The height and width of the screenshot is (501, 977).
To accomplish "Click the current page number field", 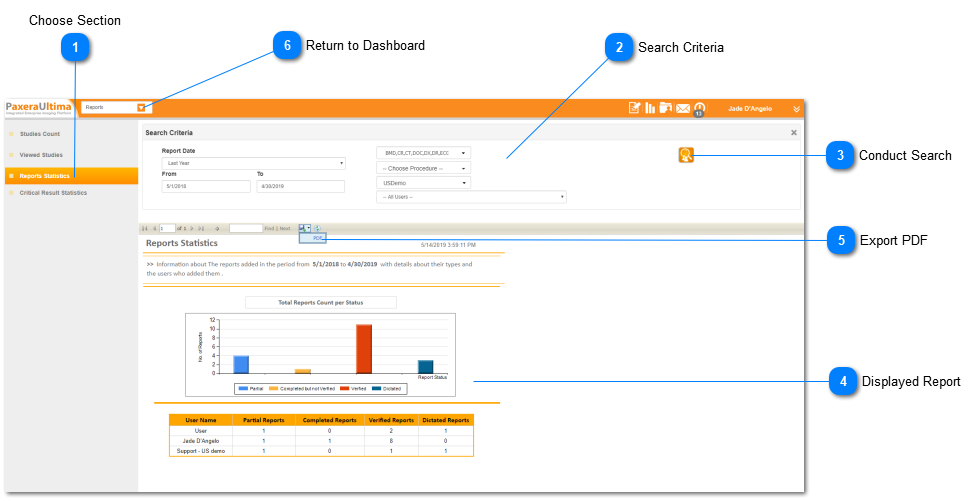I will click(x=167, y=229).
